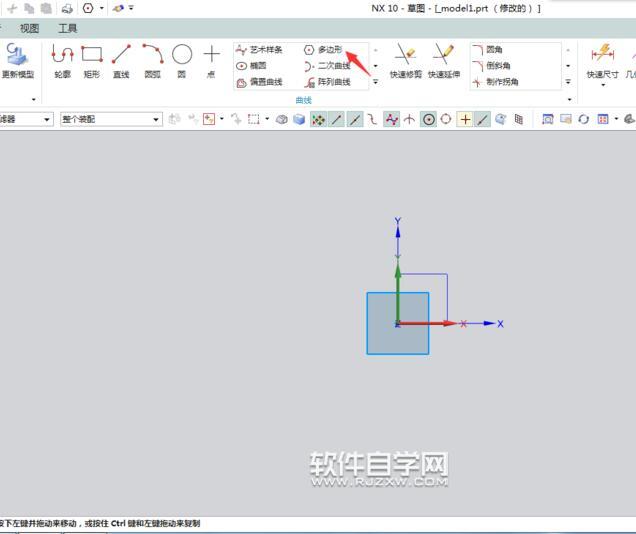This screenshot has height=534, width=636.
Task: Toggle intersection point snap
Action: pyautogui.click(x=409, y=119)
